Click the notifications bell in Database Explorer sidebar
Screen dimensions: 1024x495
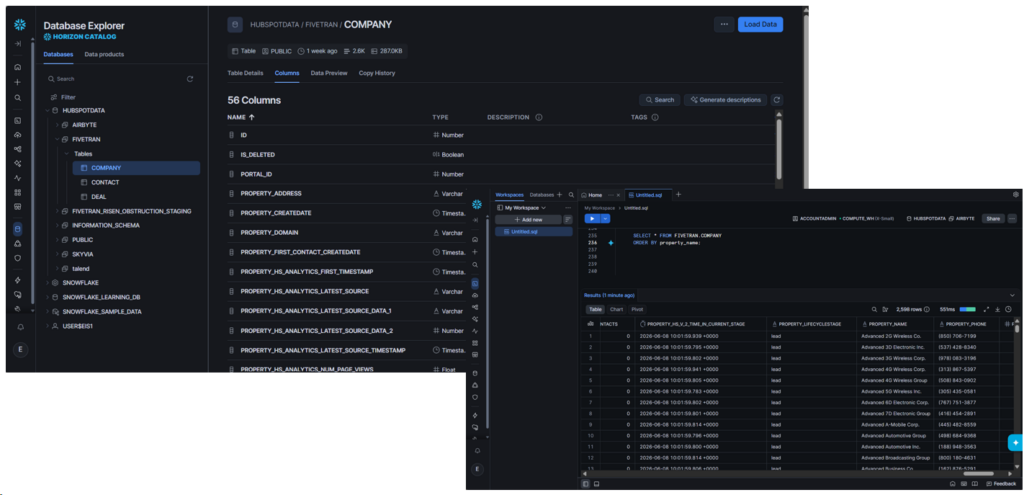click(x=20, y=327)
